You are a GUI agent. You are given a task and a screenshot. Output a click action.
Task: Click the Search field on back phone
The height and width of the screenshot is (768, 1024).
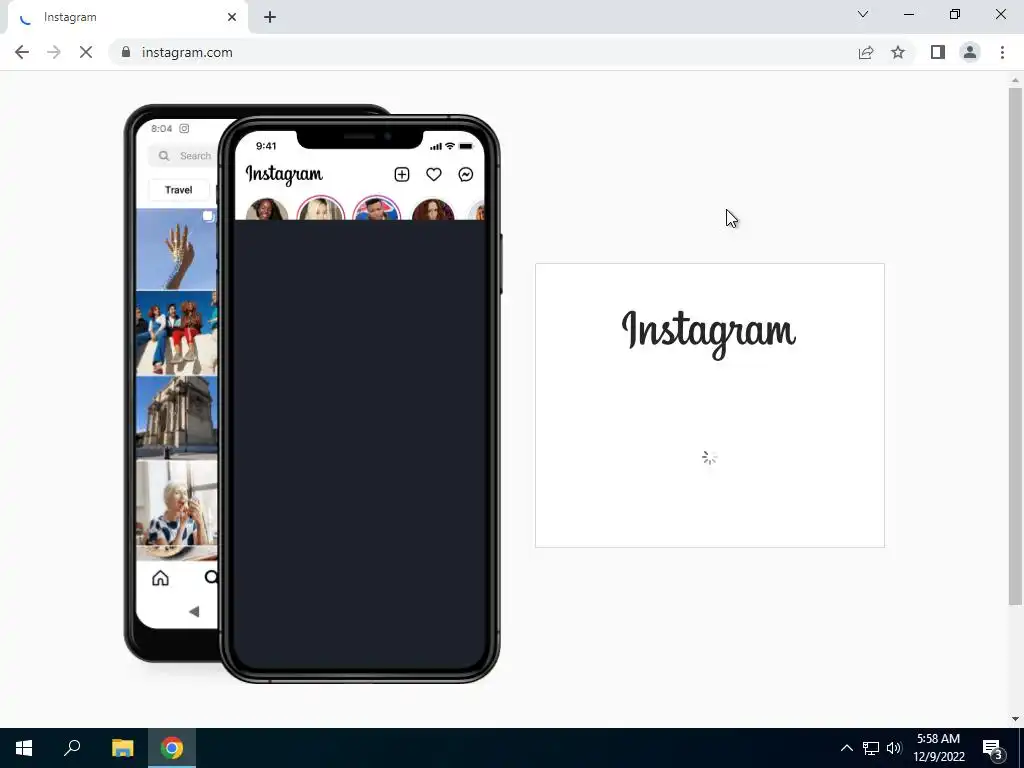183,156
